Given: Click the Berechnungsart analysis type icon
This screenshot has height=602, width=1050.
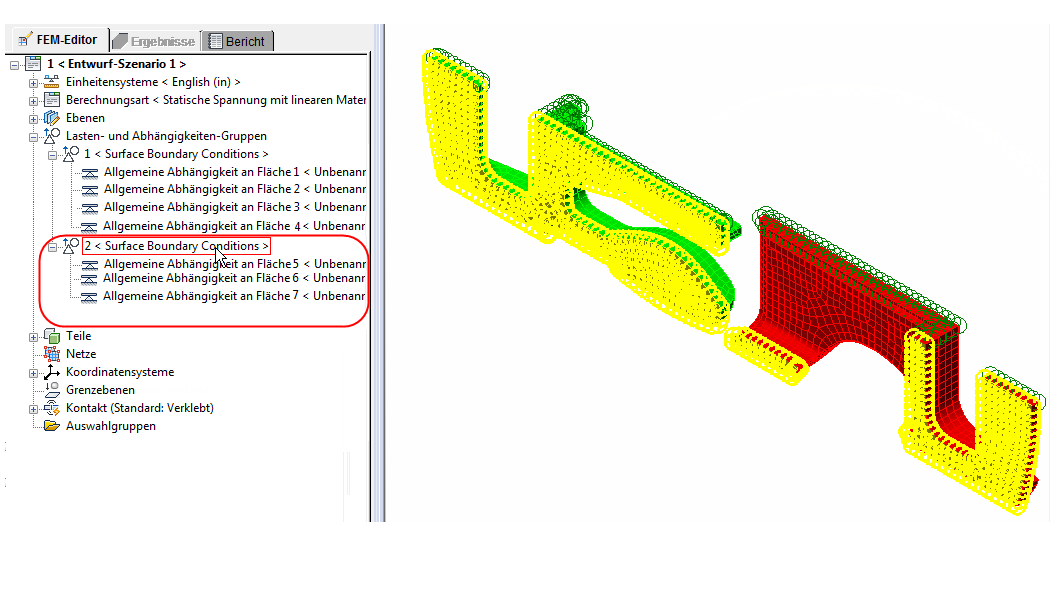Looking at the screenshot, I should 52,100.
